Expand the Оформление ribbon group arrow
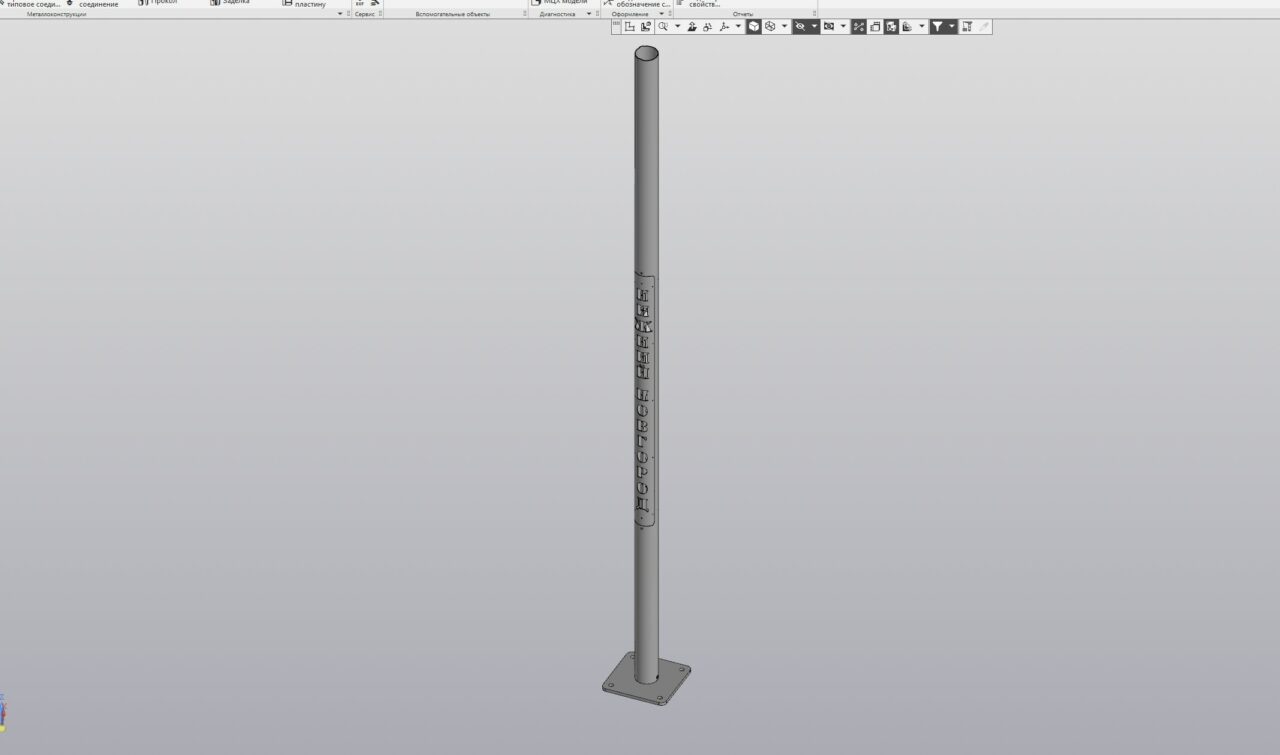Viewport: 1280px width, 755px height. (661, 14)
